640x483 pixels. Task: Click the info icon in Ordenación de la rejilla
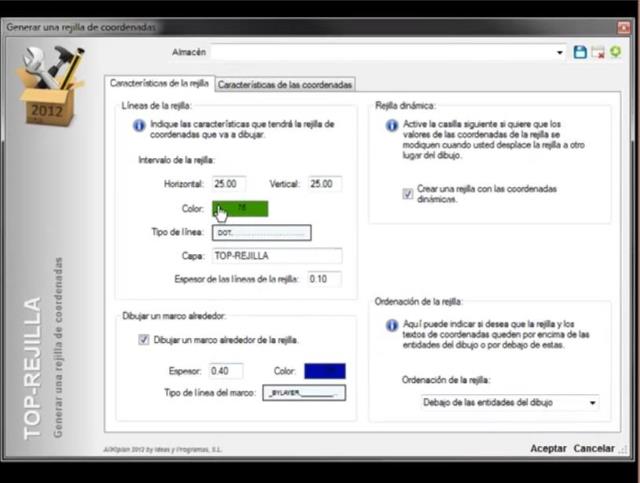pos(392,325)
